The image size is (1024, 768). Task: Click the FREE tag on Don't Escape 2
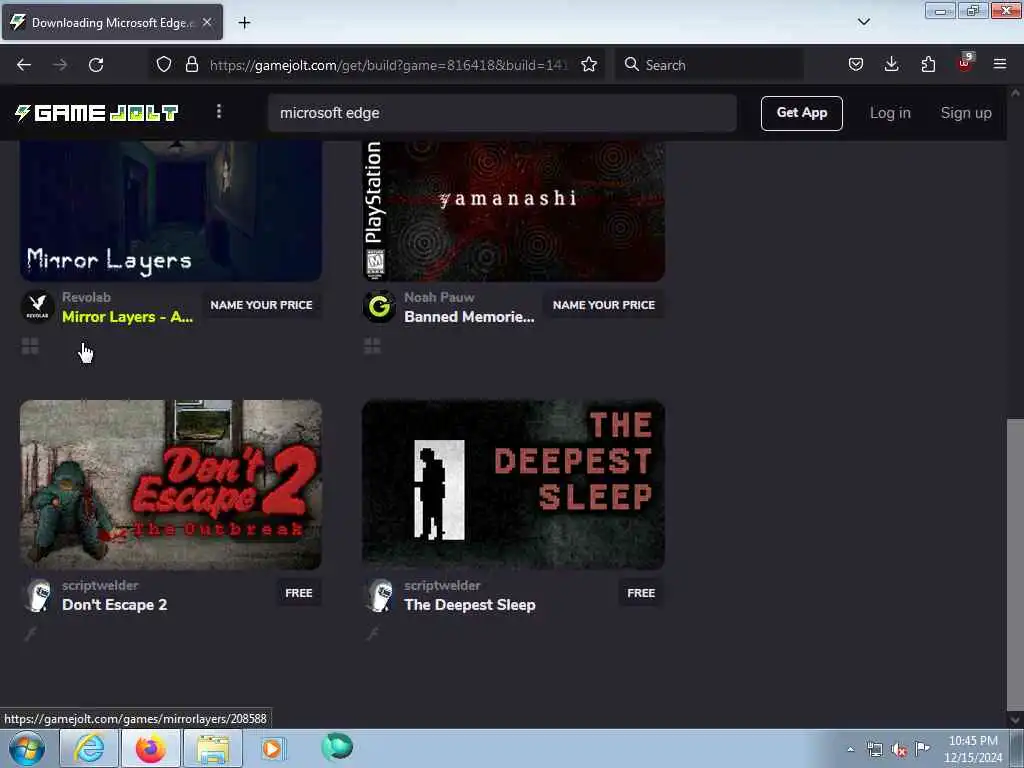pos(298,593)
